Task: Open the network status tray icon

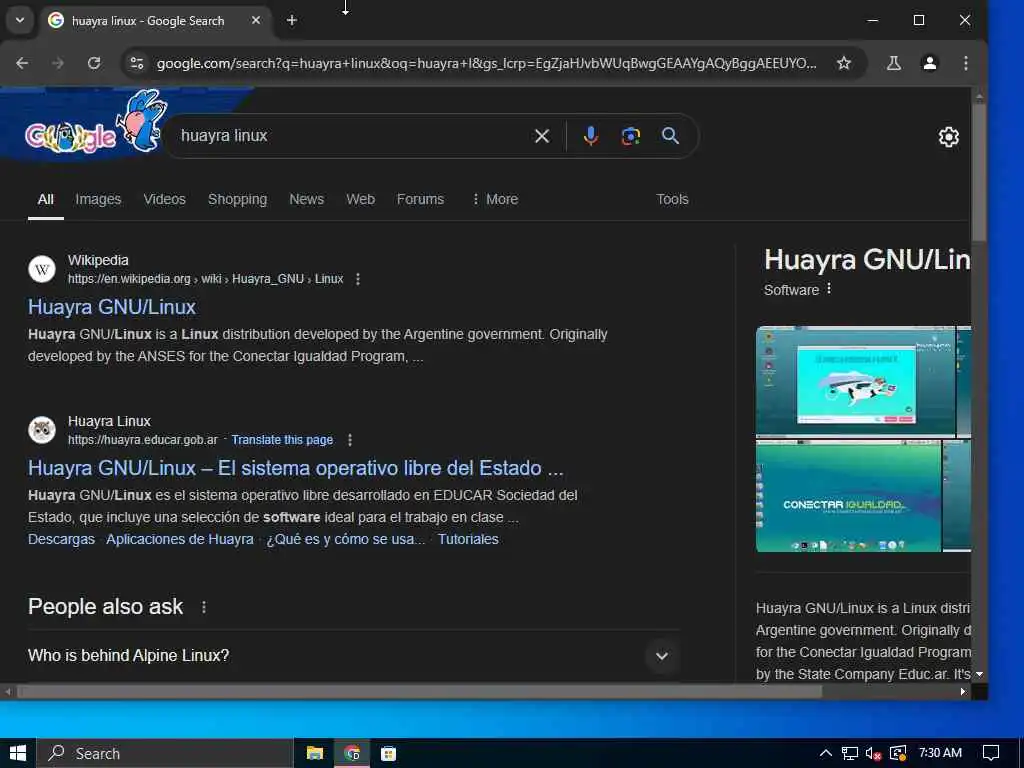Action: coord(850,753)
